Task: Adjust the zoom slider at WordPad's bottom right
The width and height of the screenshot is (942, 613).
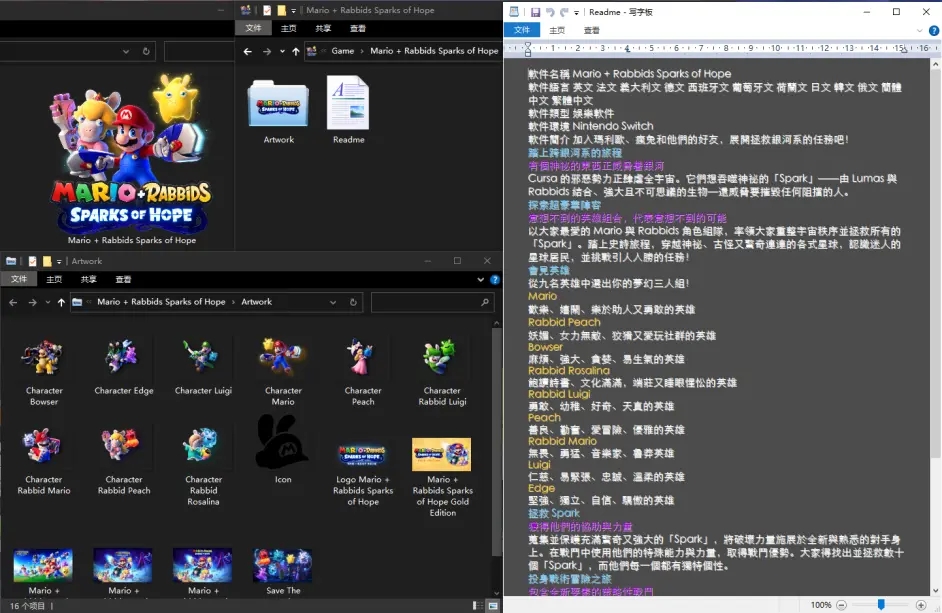Action: coord(881,604)
